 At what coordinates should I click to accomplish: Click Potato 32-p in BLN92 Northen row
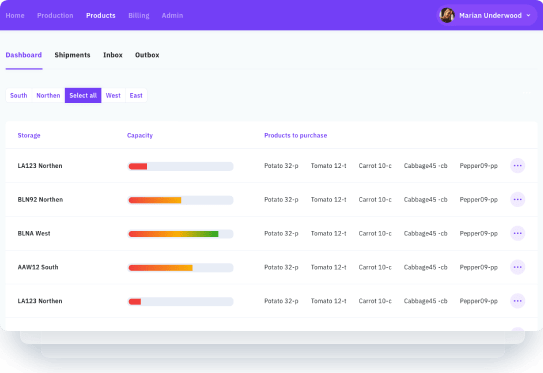click(x=281, y=199)
